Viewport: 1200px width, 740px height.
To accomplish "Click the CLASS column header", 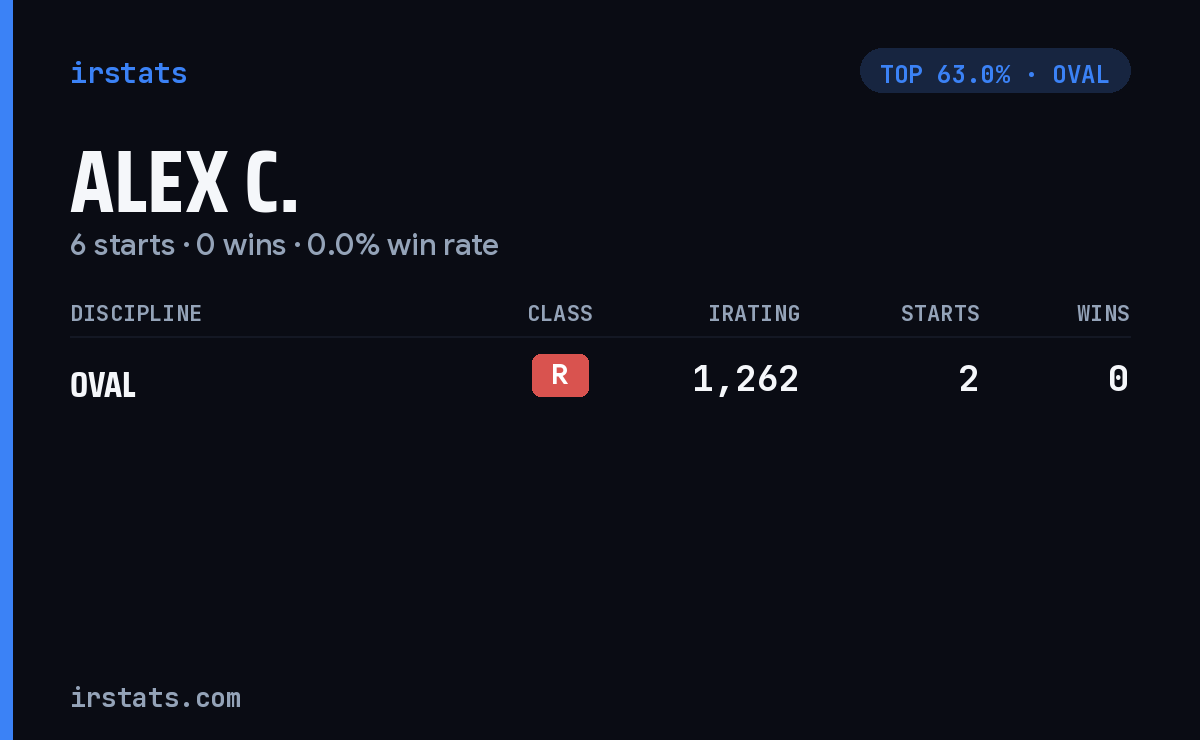I will (560, 313).
